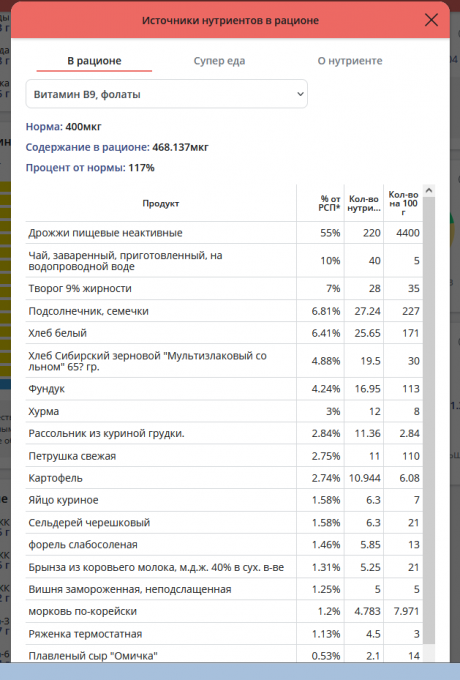Viewport: 460px width, 680px height.
Task: Select the "форель слабосоленая" row
Action: [x=224, y=545]
